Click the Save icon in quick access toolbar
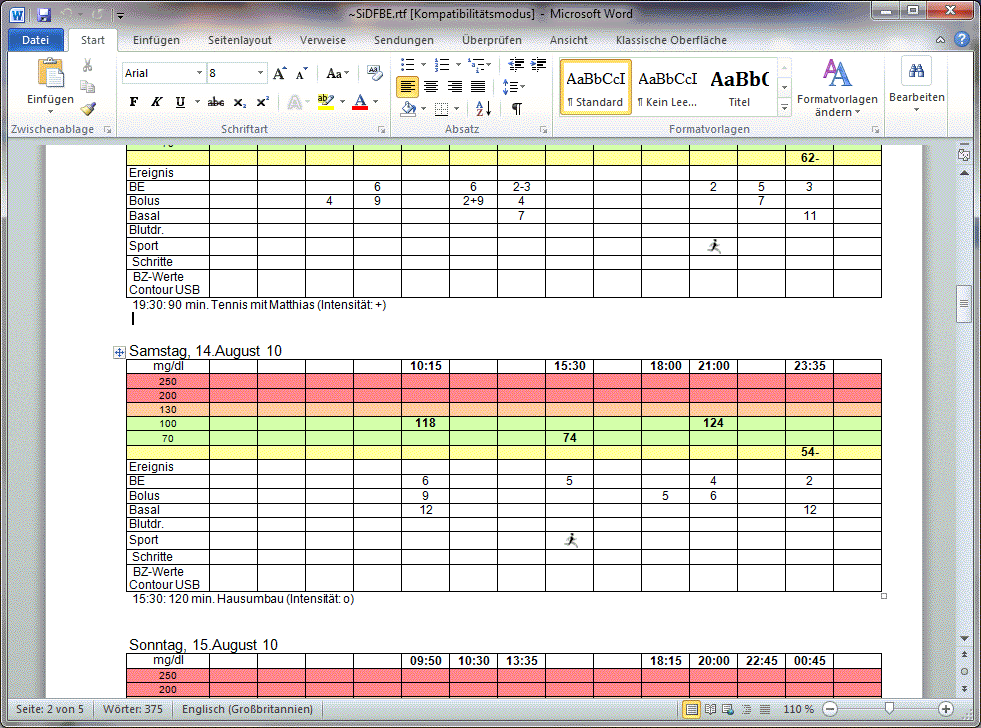This screenshot has width=981, height=728. [44, 15]
